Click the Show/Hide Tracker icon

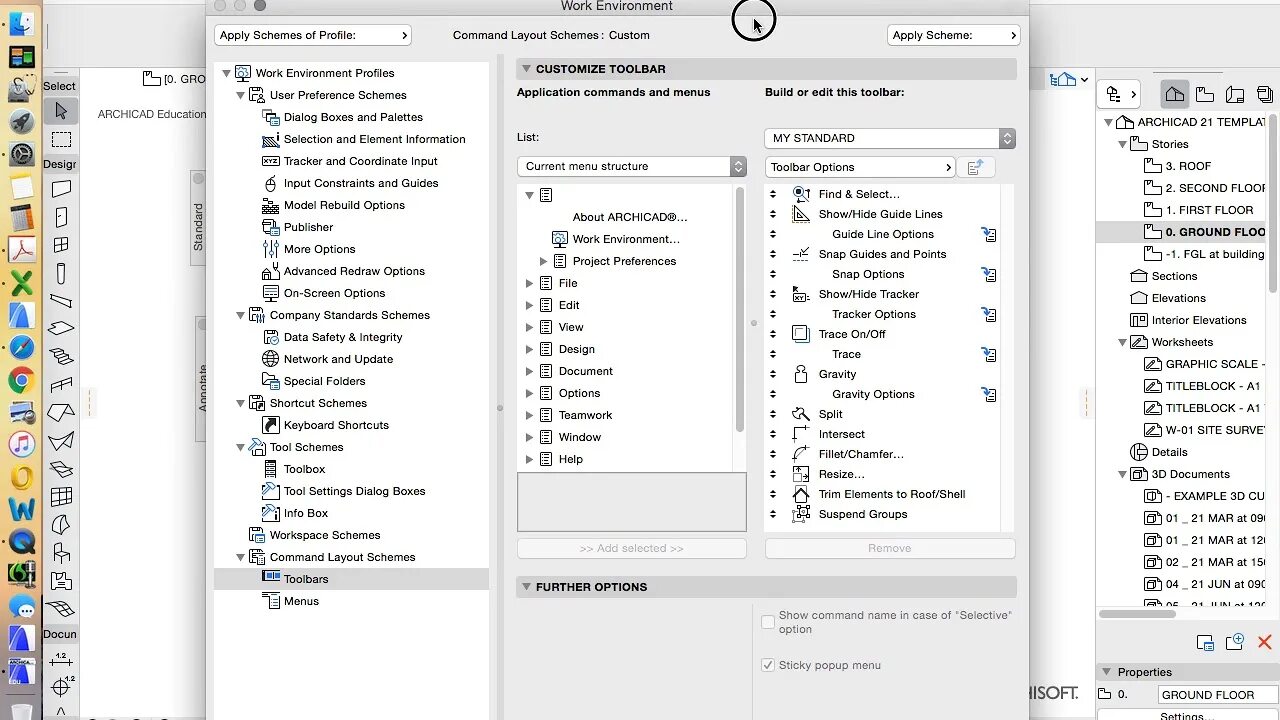tap(801, 294)
